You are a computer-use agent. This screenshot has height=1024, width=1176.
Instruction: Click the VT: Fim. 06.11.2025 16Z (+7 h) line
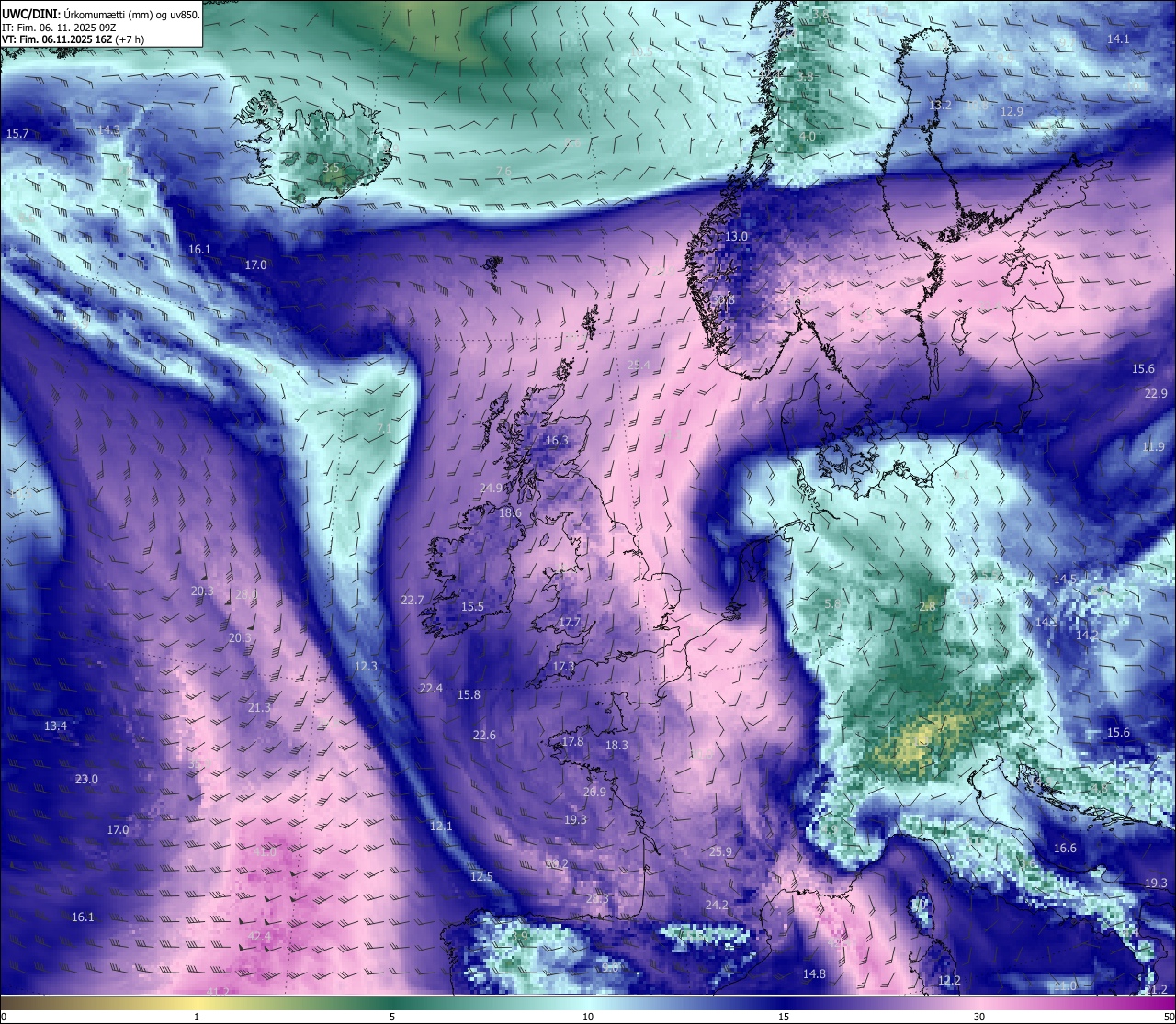pyautogui.click(x=73, y=39)
